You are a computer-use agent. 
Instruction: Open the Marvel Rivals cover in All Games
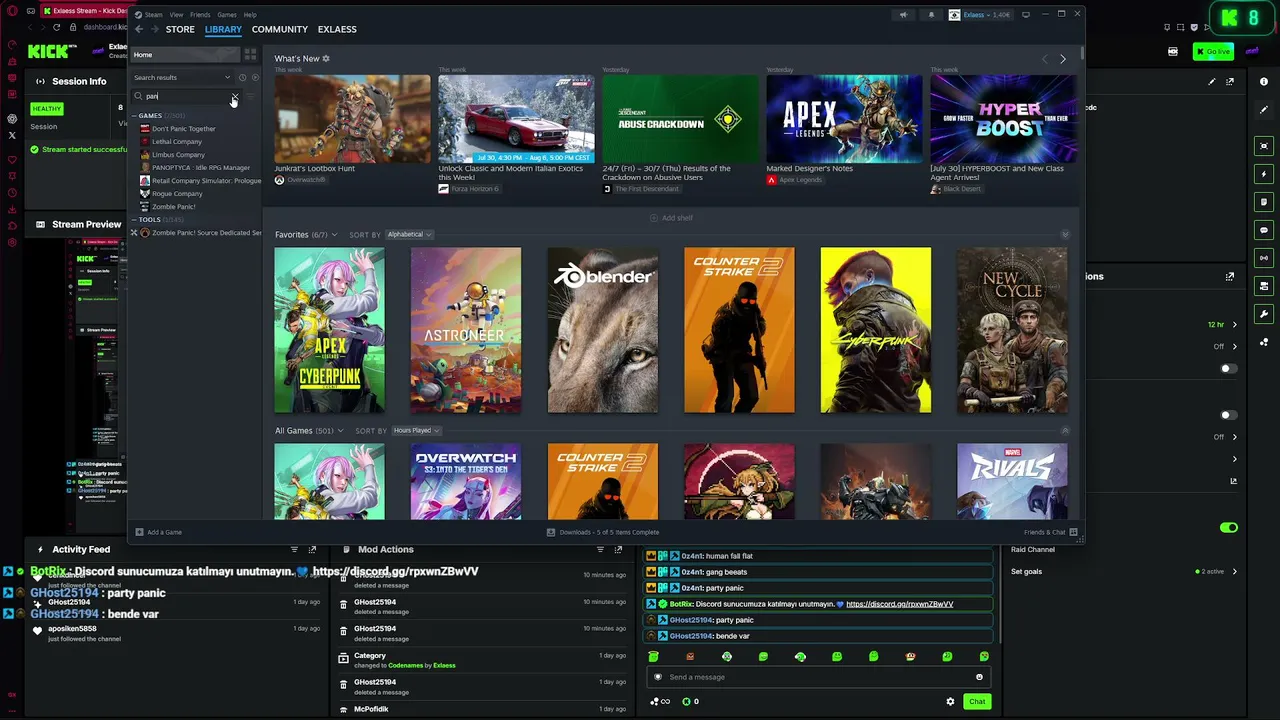1012,482
